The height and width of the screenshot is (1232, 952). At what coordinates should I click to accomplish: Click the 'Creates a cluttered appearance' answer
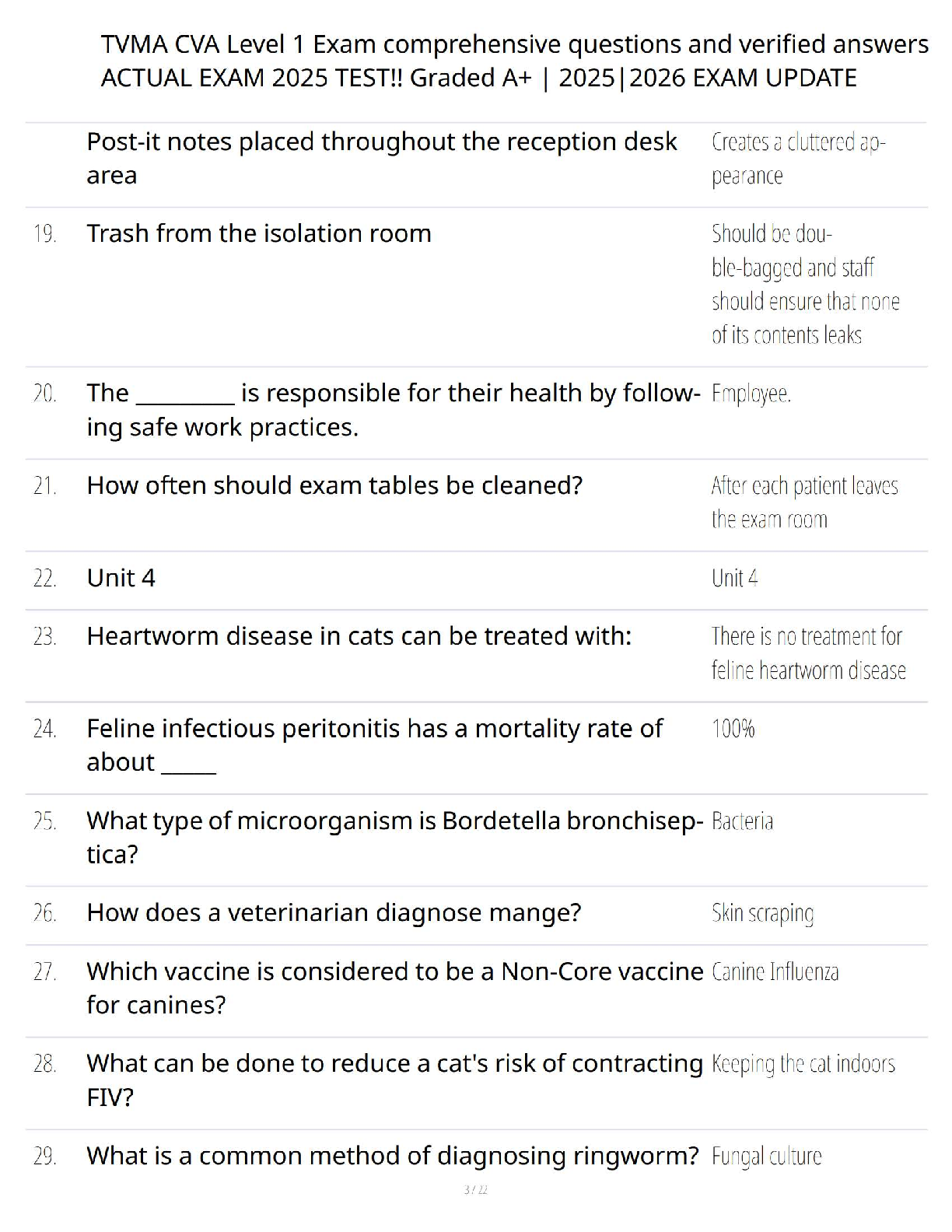pos(798,159)
